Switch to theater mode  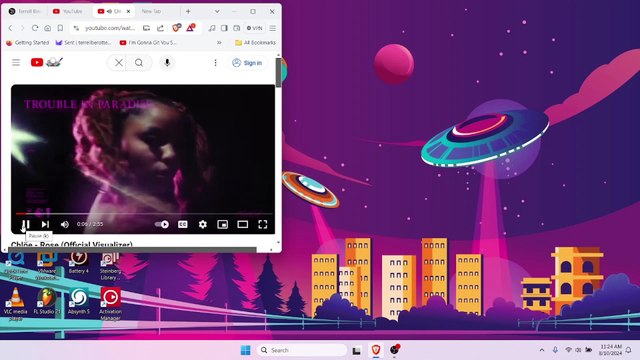[243, 224]
